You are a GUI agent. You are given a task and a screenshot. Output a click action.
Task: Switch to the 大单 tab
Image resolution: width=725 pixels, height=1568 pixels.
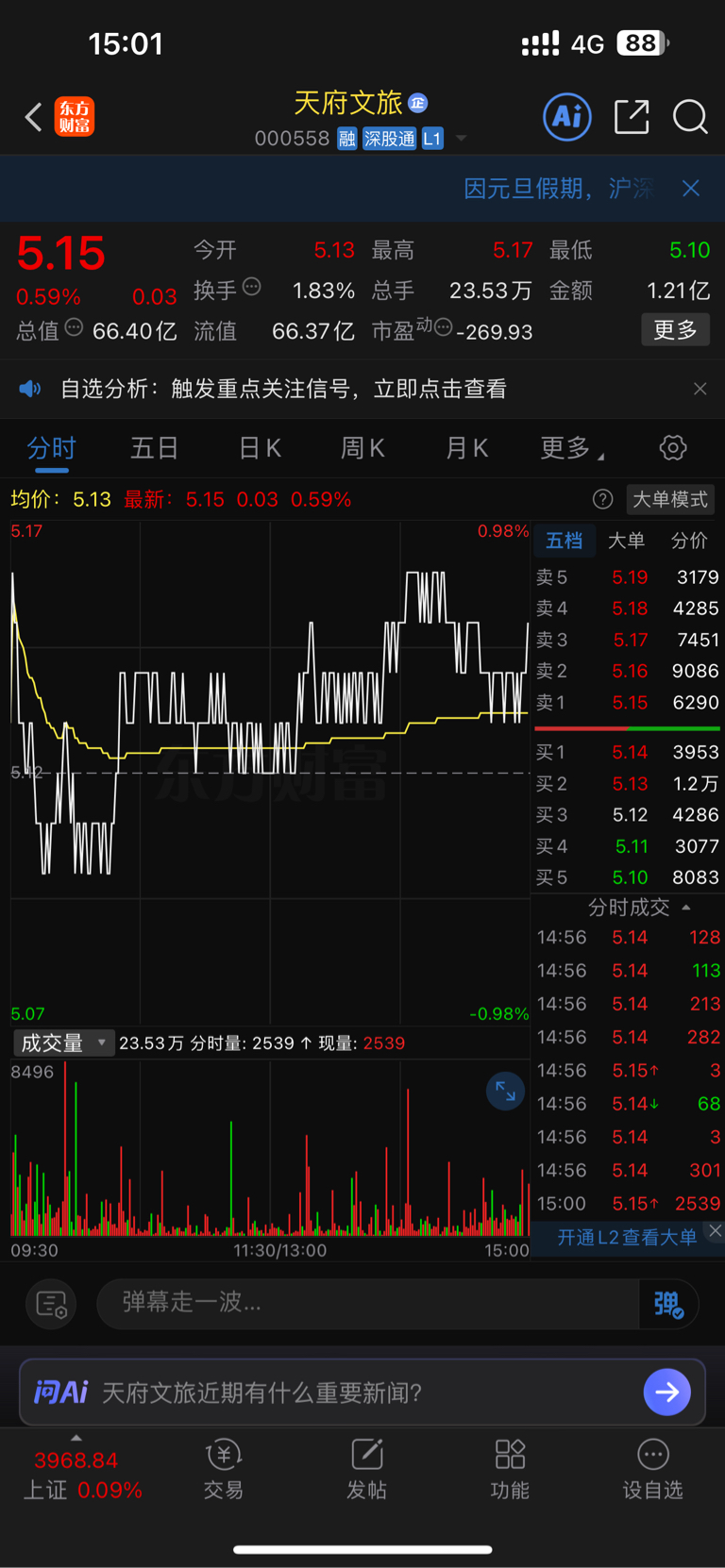pos(626,541)
